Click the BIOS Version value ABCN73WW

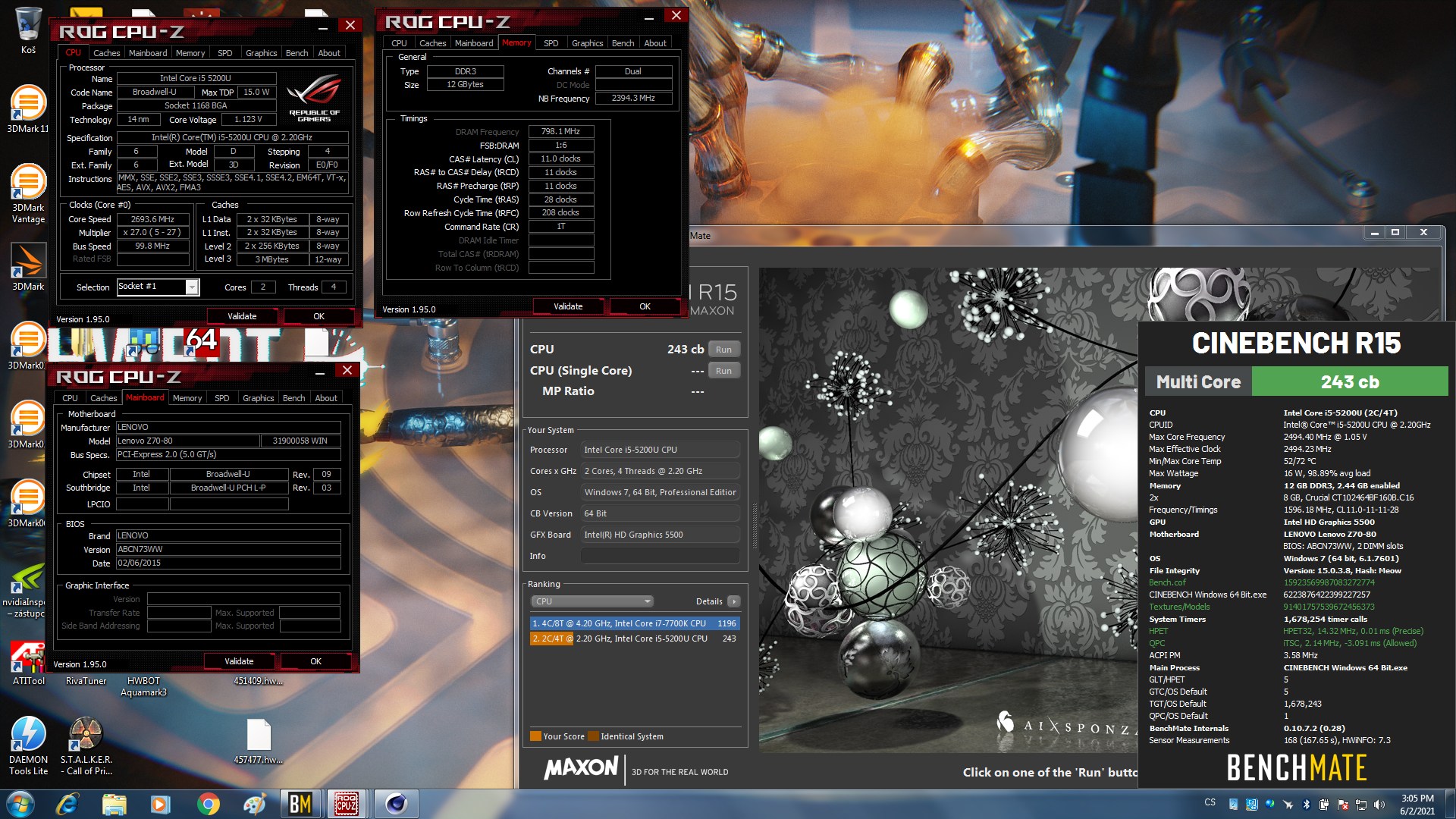[x=228, y=549]
